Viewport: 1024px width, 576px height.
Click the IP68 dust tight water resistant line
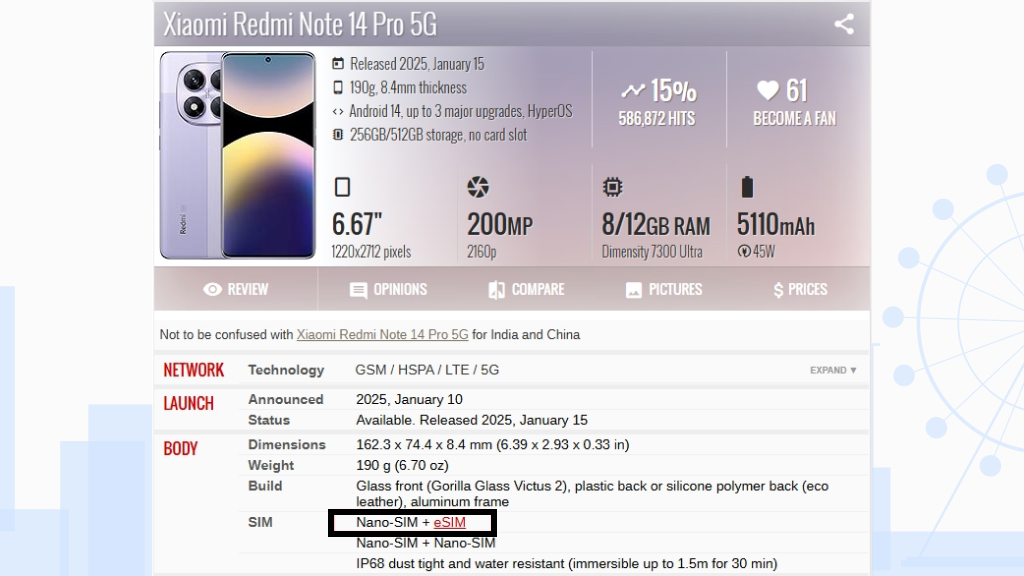(567, 564)
